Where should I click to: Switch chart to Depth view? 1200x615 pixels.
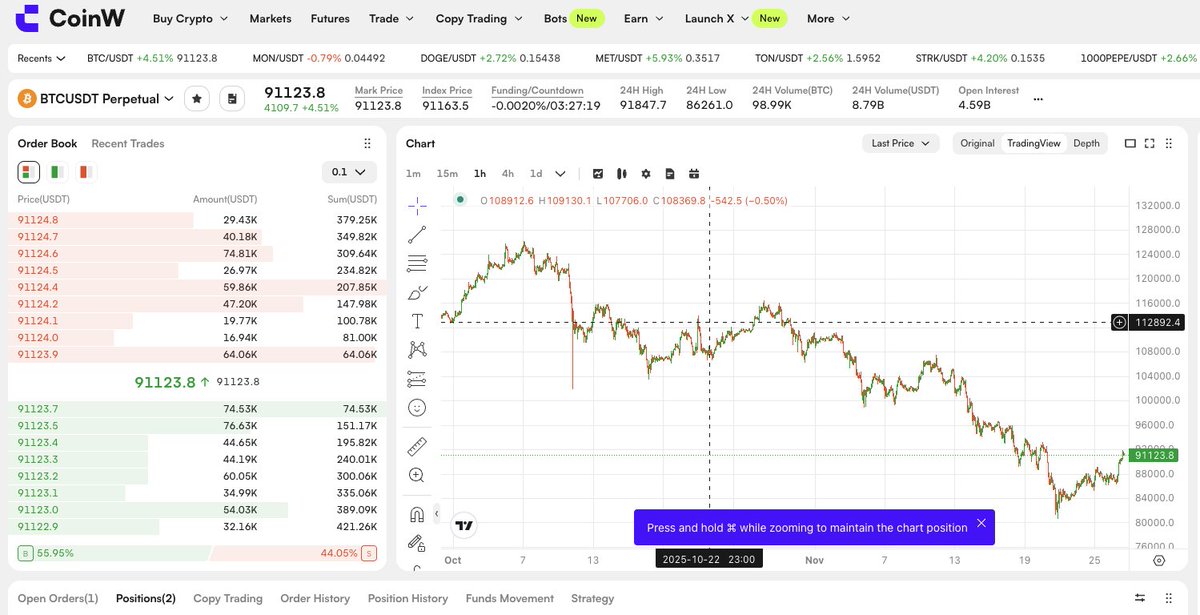pyautogui.click(x=1086, y=144)
